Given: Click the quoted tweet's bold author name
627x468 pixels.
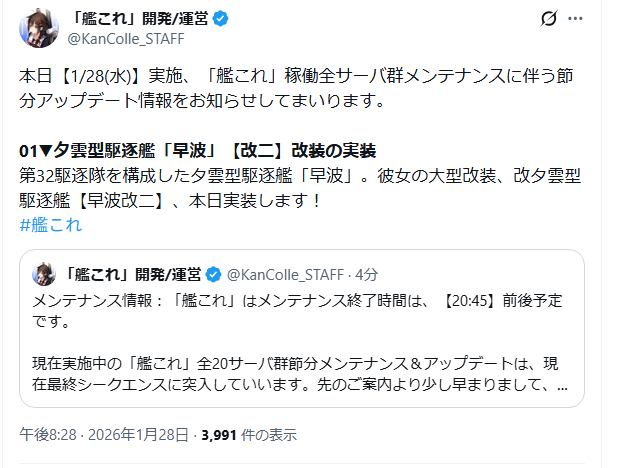Looking at the screenshot, I should point(132,274).
